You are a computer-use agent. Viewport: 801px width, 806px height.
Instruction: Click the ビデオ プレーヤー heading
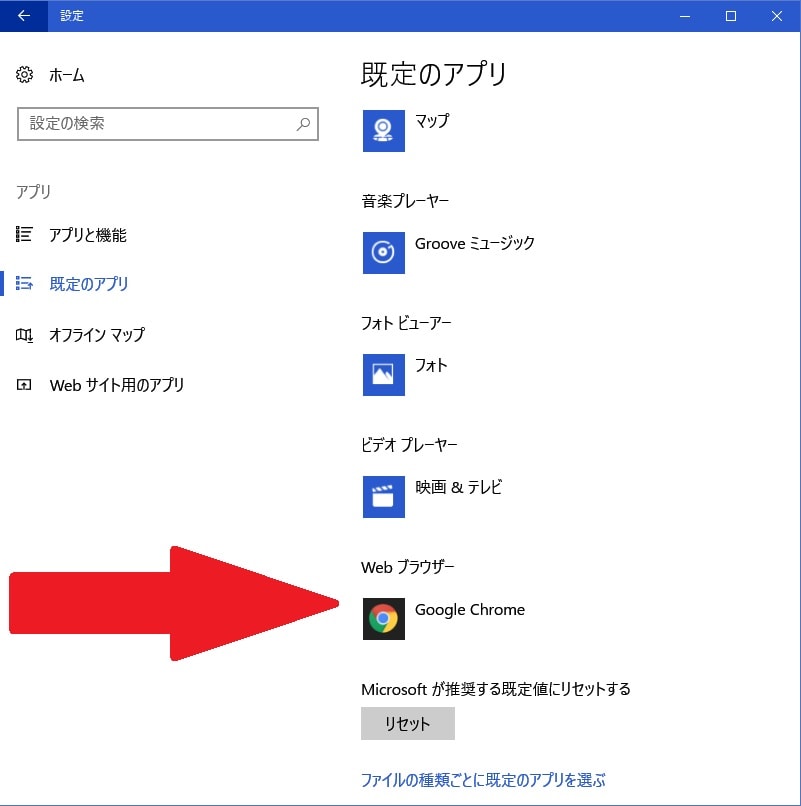pos(409,445)
